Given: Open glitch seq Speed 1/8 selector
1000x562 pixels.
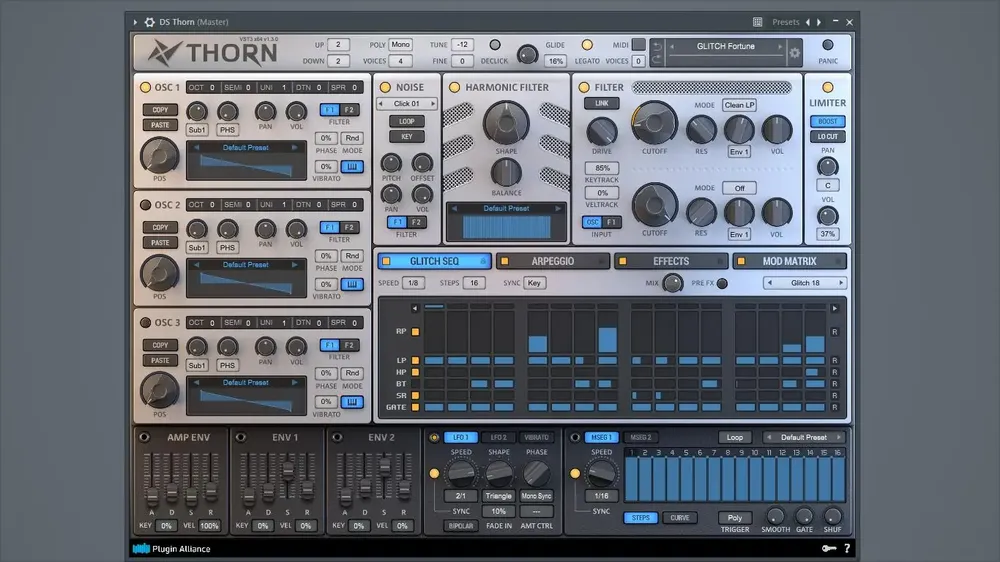Looking at the screenshot, I should (413, 283).
